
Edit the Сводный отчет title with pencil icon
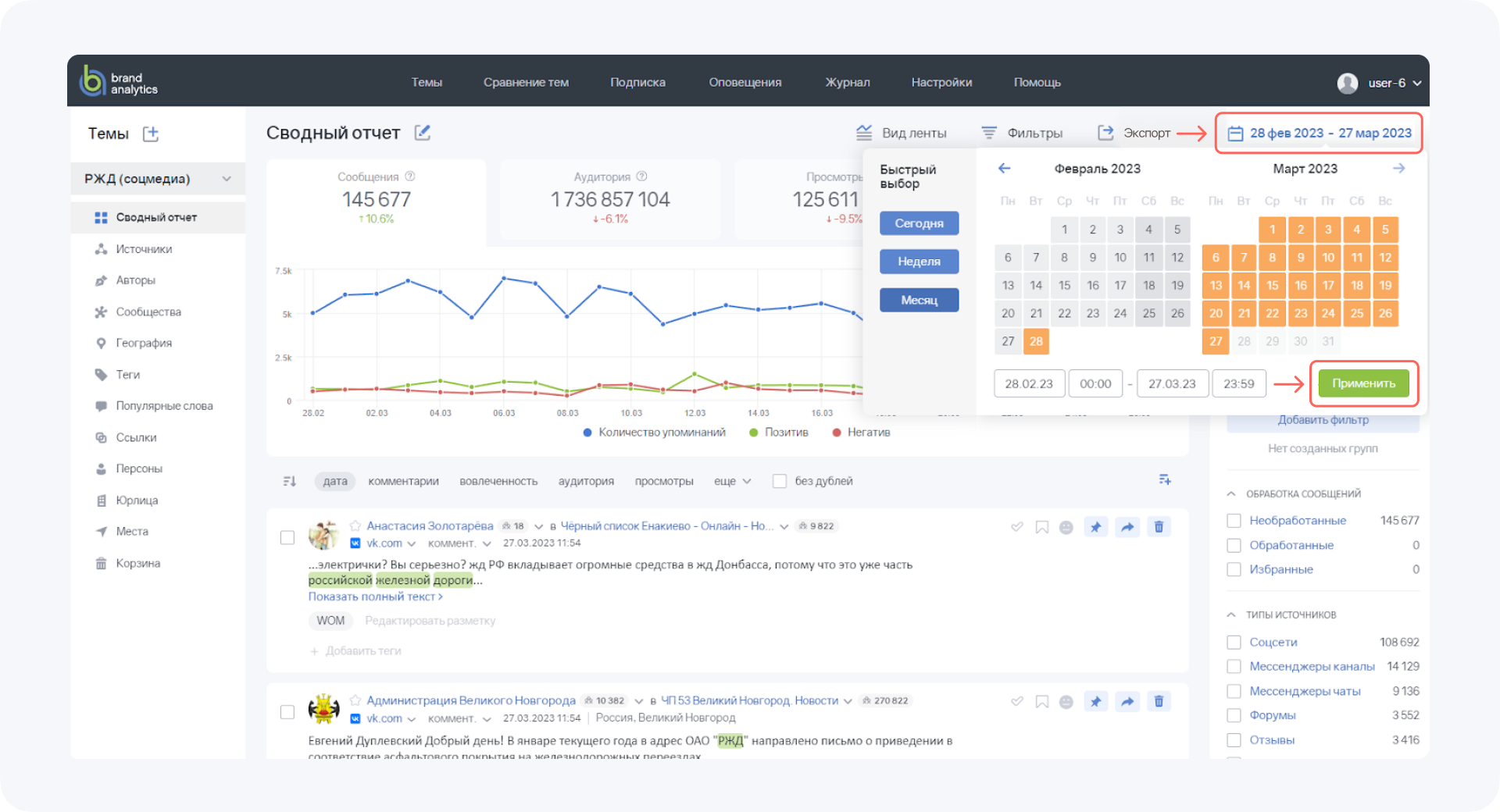(423, 133)
